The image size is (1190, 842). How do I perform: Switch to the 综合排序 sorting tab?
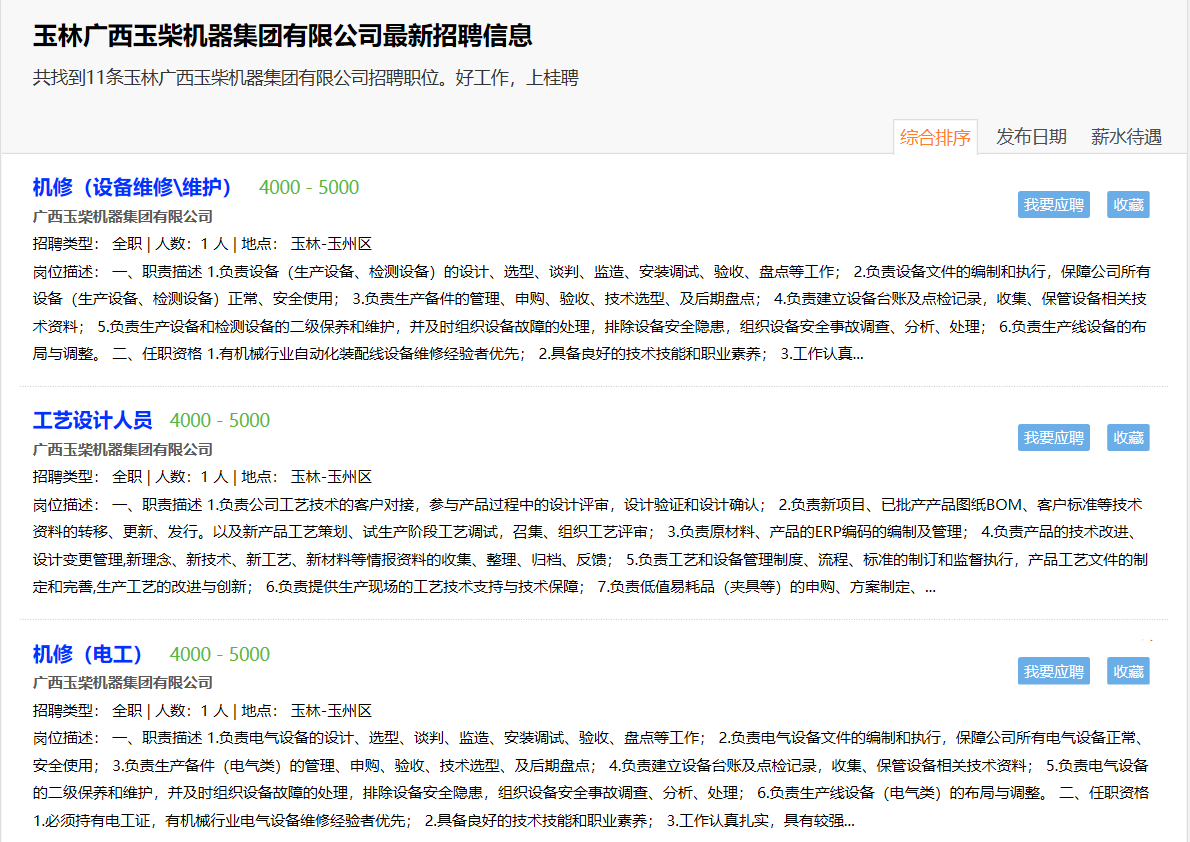pos(935,138)
